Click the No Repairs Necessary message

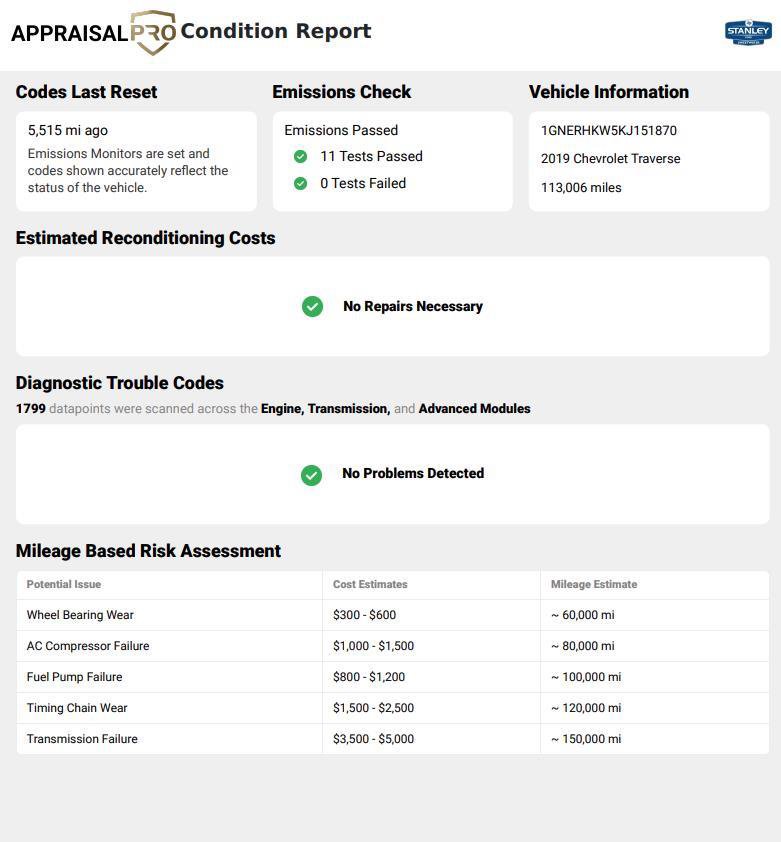413,306
